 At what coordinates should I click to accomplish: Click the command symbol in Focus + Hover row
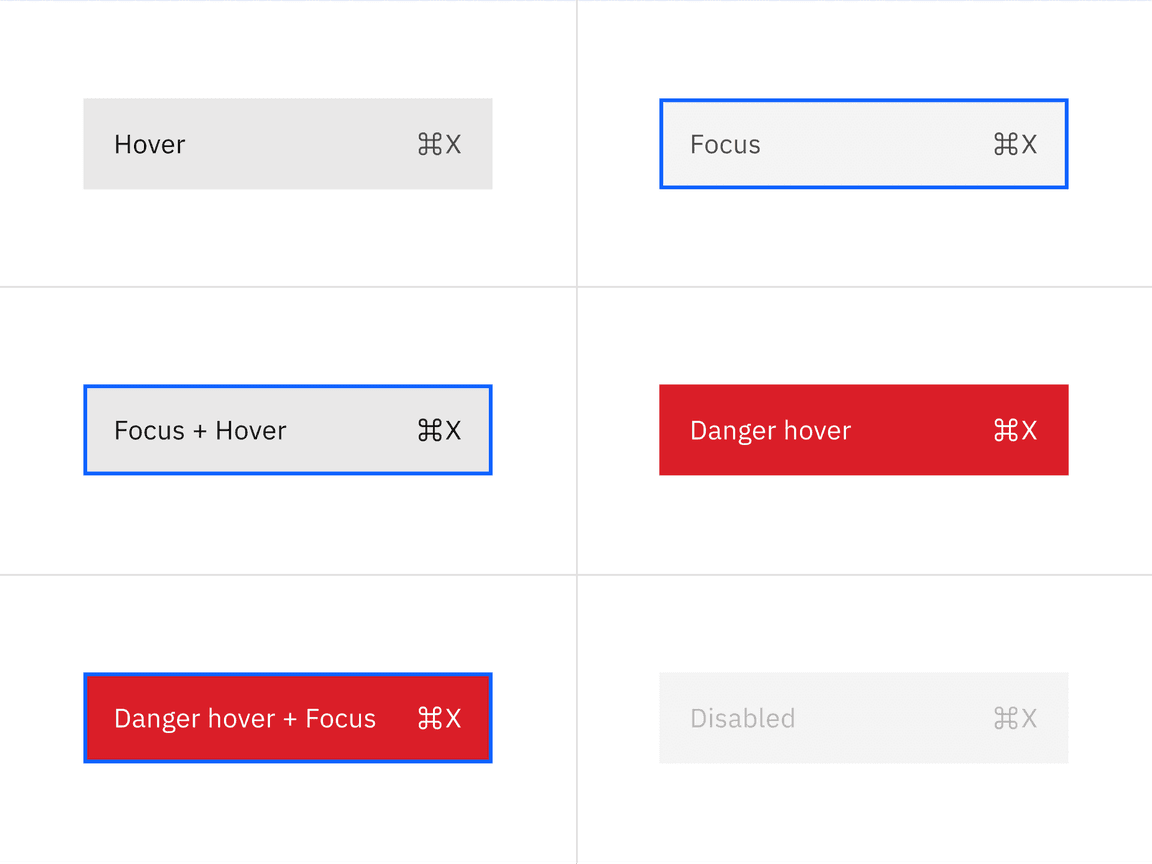[429, 430]
